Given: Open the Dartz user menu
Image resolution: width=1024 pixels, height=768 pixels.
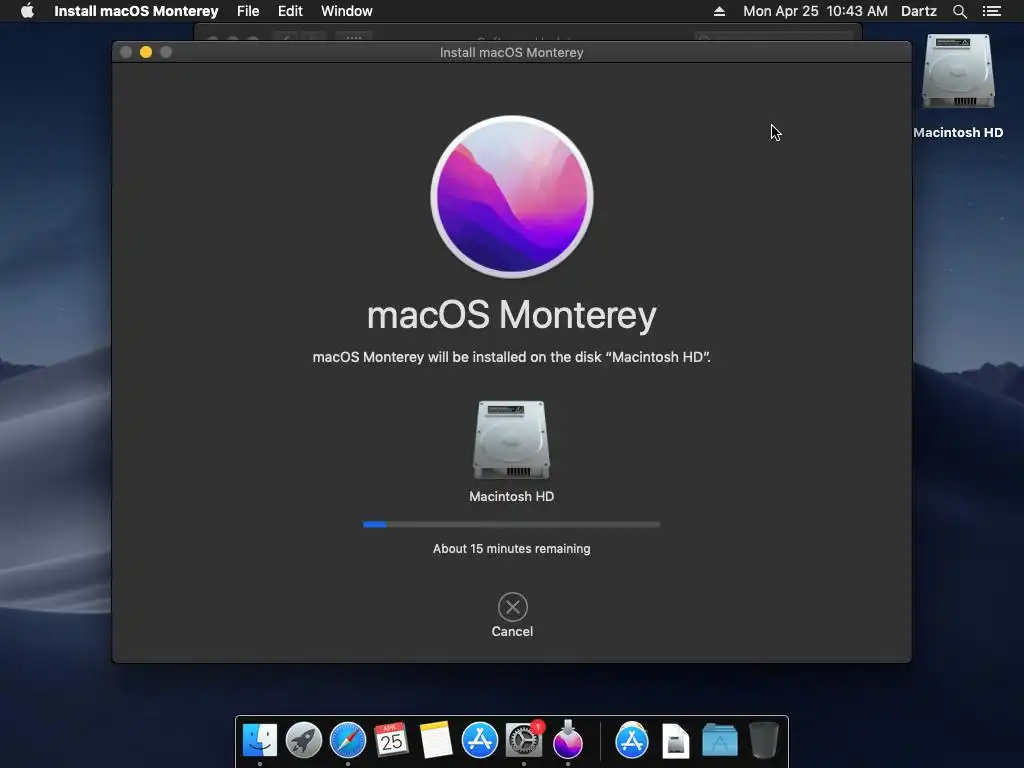Looking at the screenshot, I should [919, 11].
